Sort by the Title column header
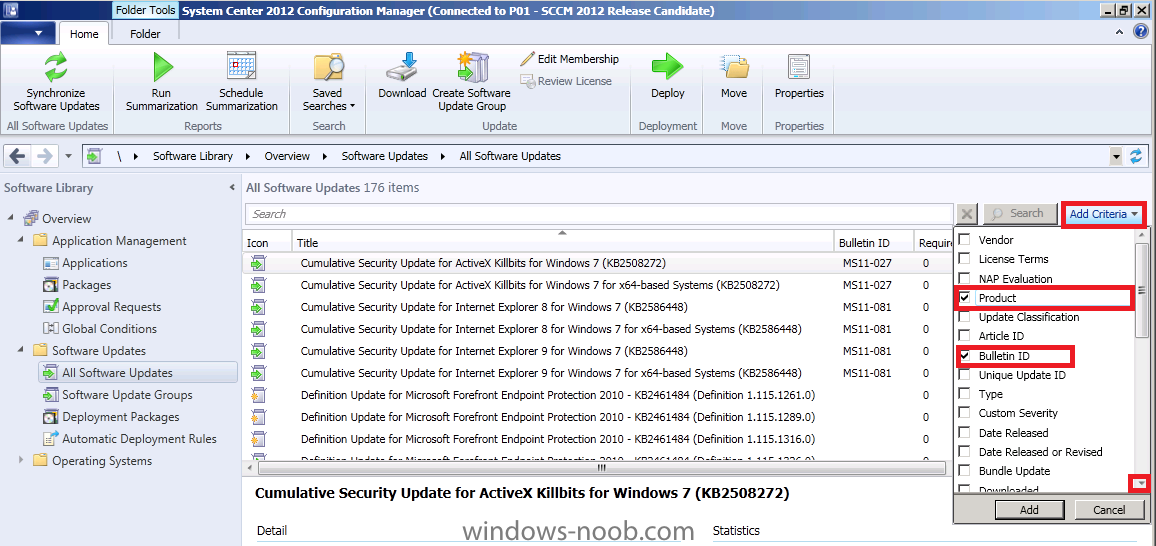The image size is (1156, 546). 563,242
